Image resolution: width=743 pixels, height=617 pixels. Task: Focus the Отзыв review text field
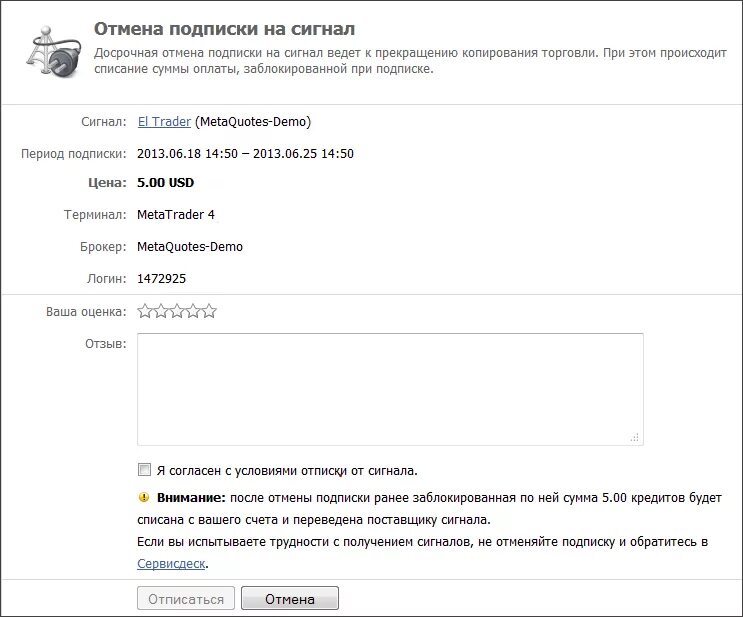390,389
